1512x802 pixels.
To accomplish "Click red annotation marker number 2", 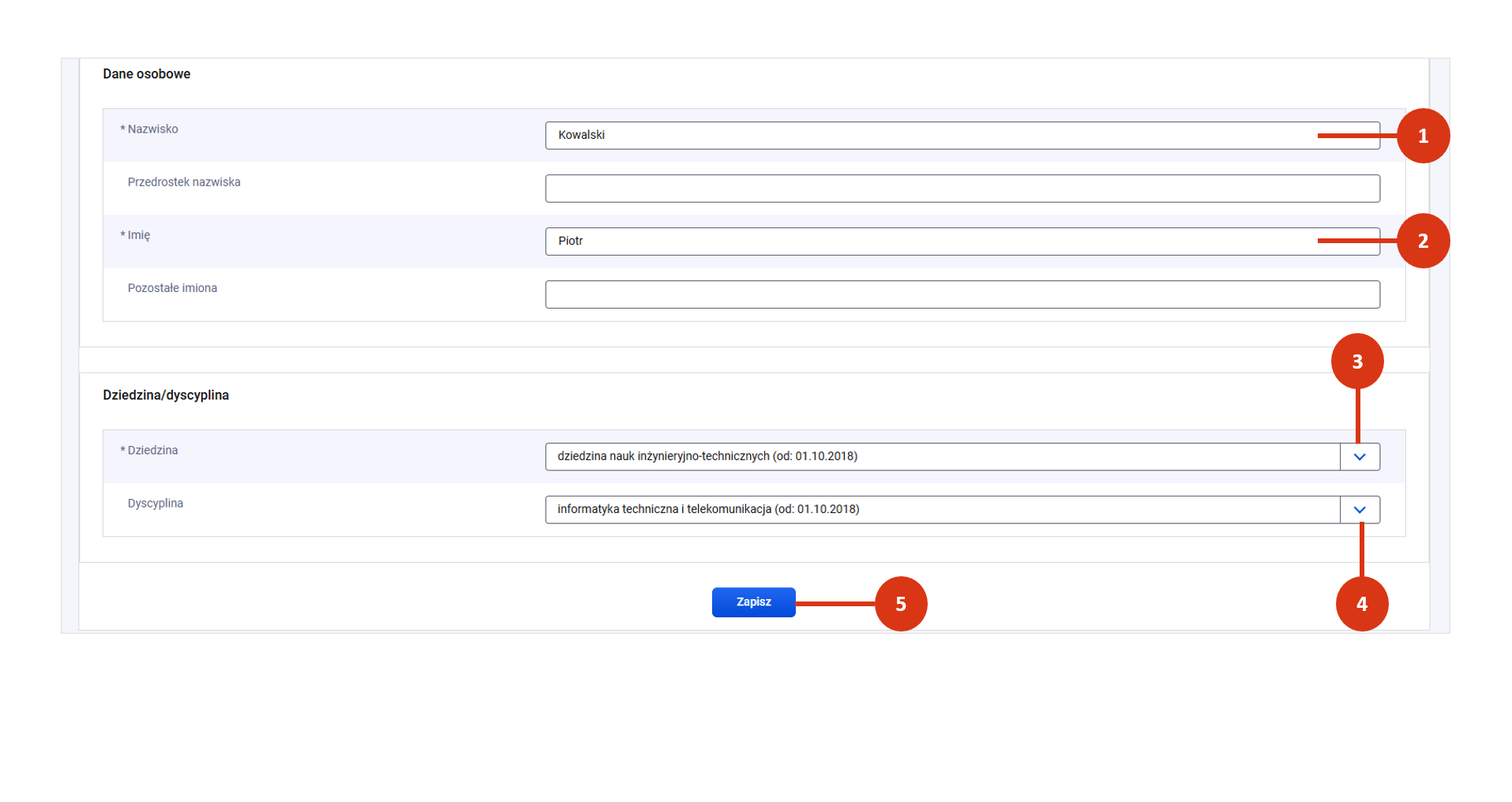I will 1423,241.
